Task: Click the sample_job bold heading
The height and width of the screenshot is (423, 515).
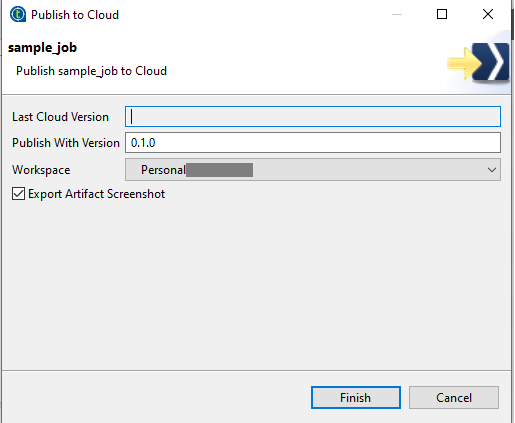Action: pyautogui.click(x=42, y=48)
